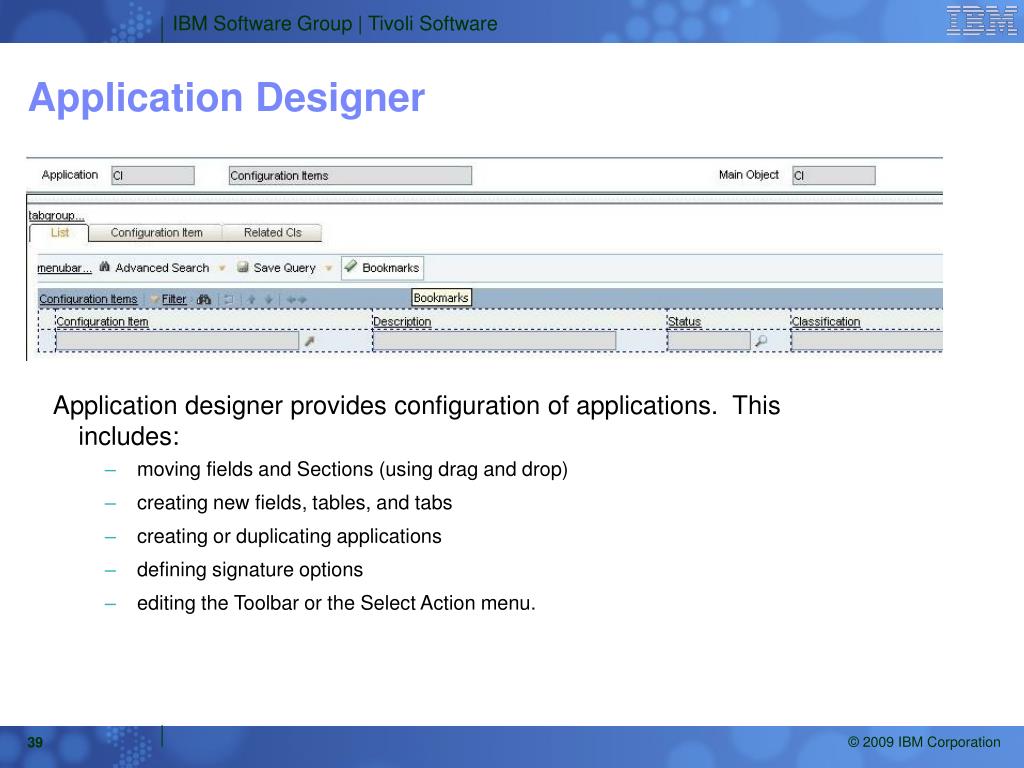Open the Save Query dropdown arrow
This screenshot has height=768, width=1024.
pyautogui.click(x=328, y=268)
